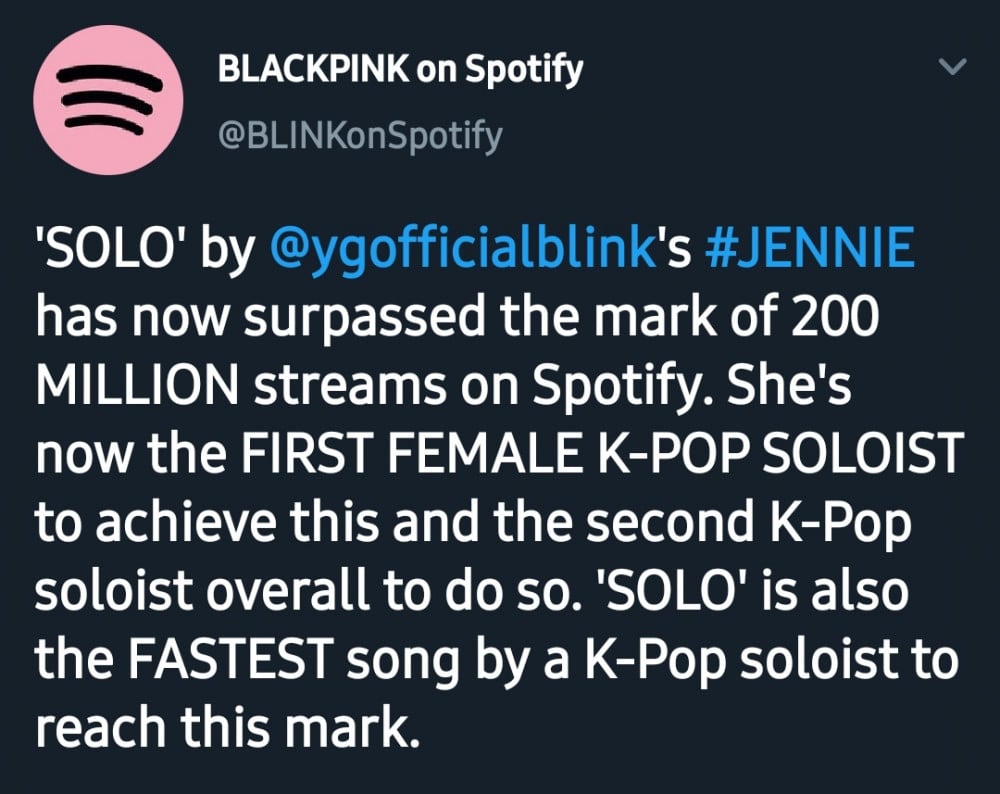Screen dimensions: 1000x794
Task: Expand the tweet options chevron
Action: pos(953,66)
